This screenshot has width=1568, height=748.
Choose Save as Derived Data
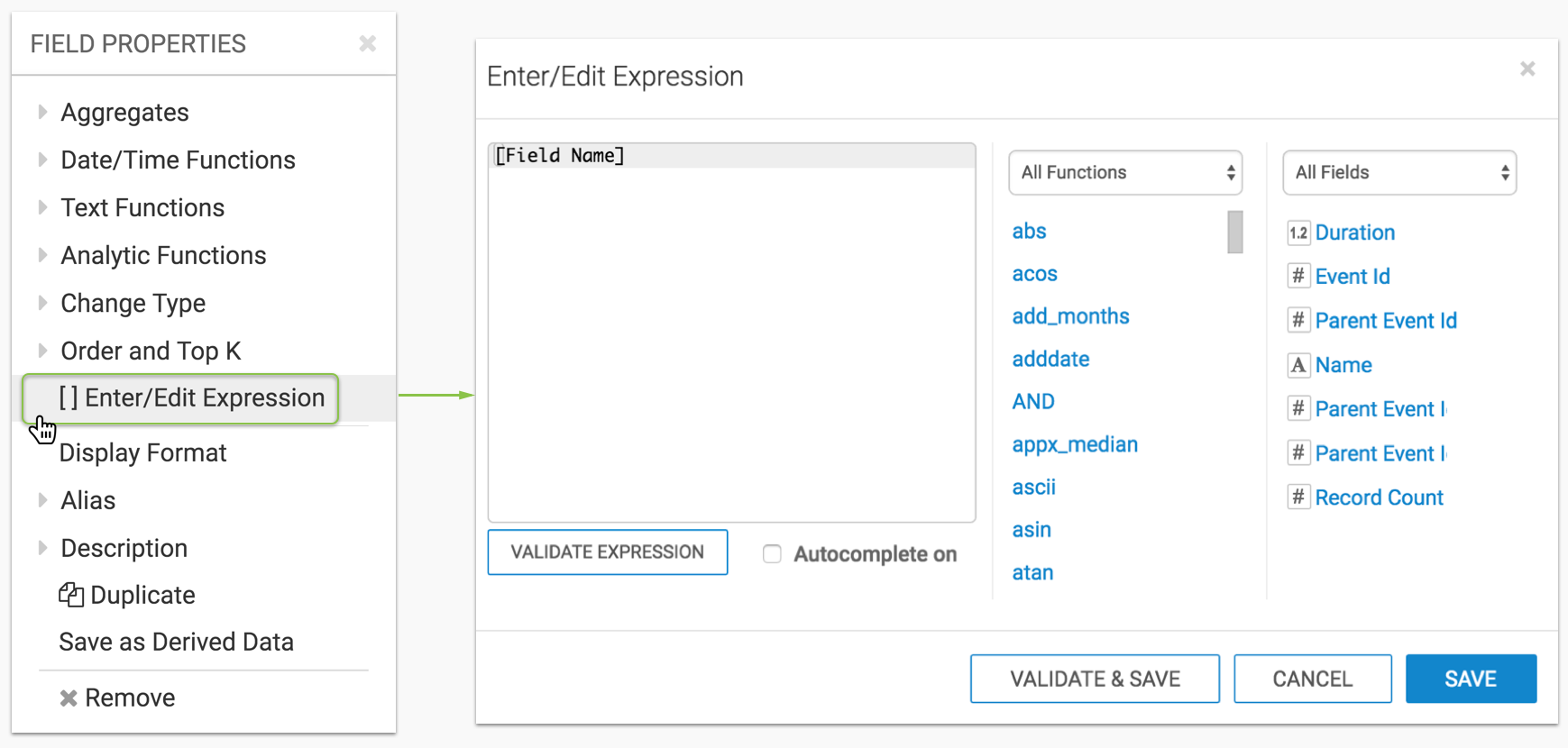176,642
